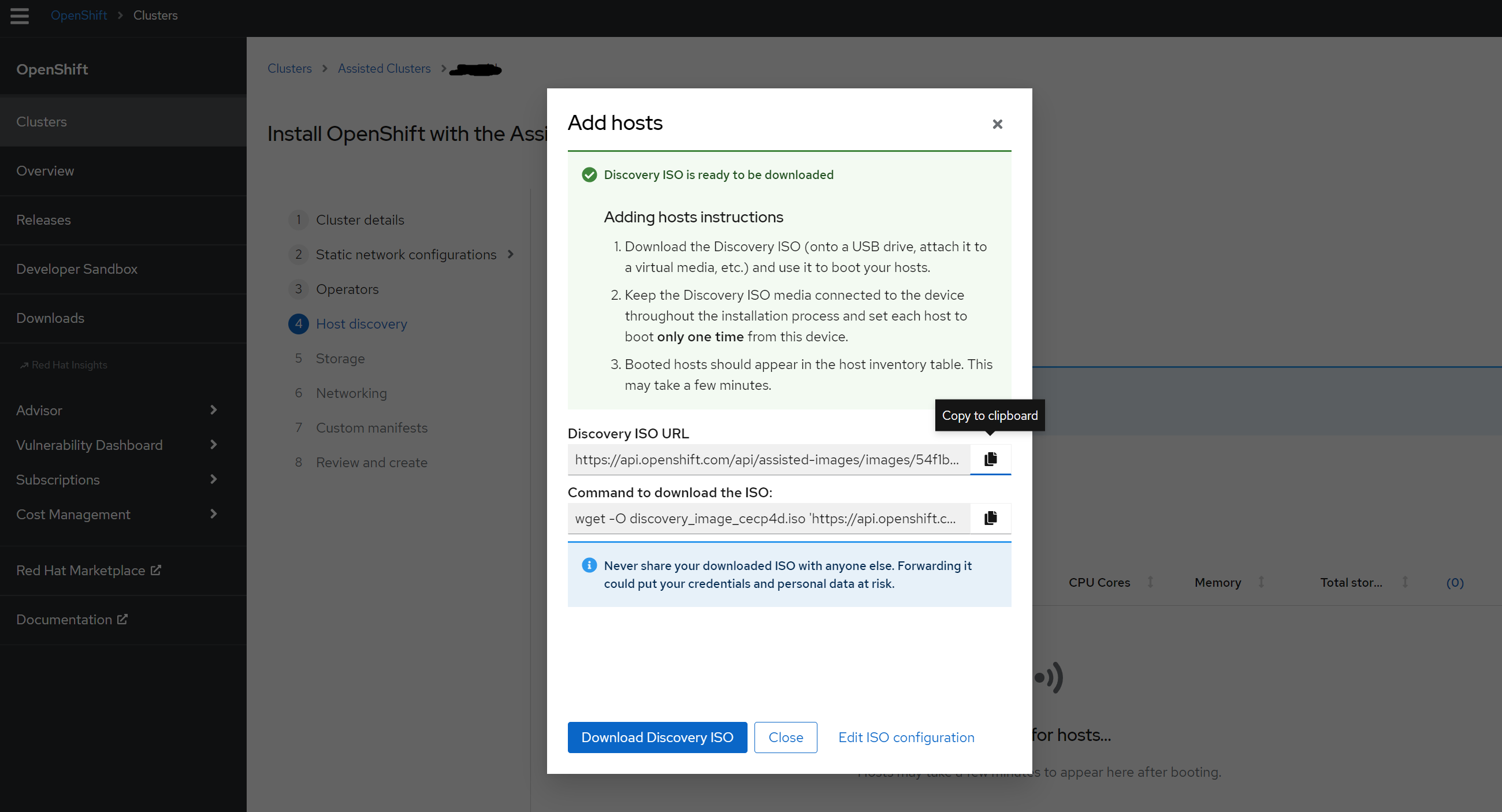Expand Static network configurations step
The height and width of the screenshot is (812, 1502).
coord(510,254)
